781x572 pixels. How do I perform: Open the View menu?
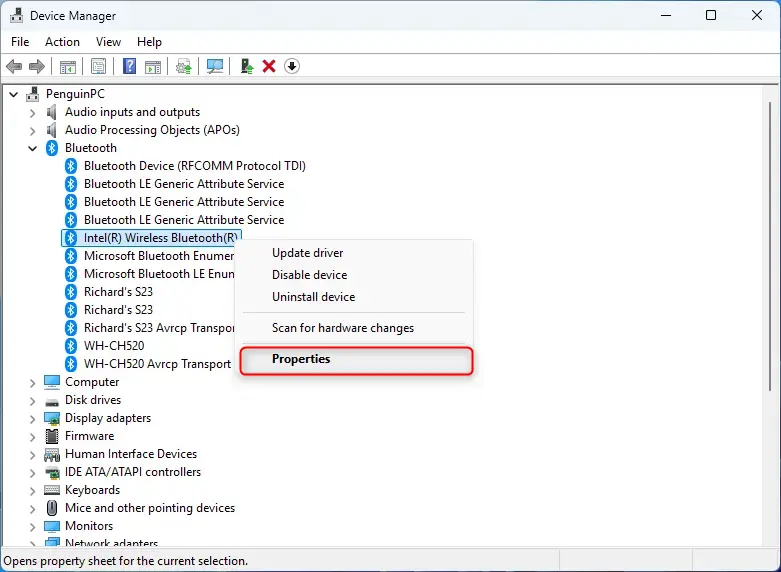pyautogui.click(x=108, y=42)
